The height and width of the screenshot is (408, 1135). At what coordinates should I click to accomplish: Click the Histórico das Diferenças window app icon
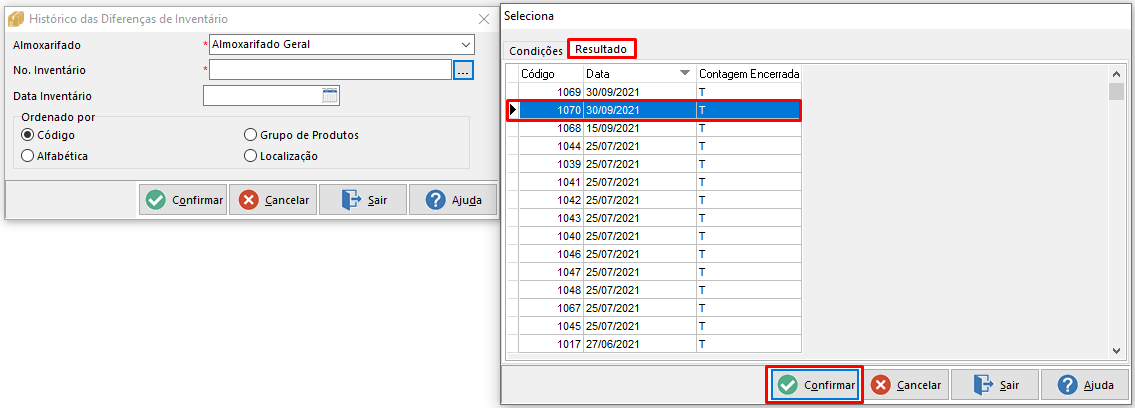(15, 19)
